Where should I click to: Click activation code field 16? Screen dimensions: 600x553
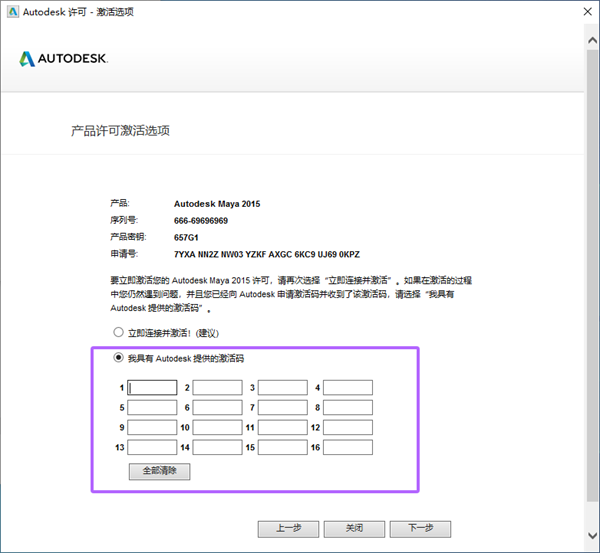coord(347,448)
